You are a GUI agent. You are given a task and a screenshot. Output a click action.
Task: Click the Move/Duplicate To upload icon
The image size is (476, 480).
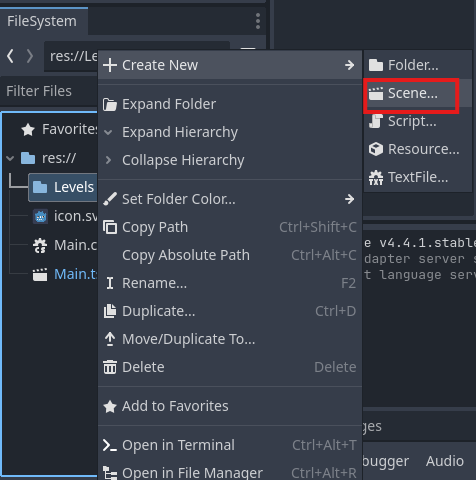tap(110, 339)
